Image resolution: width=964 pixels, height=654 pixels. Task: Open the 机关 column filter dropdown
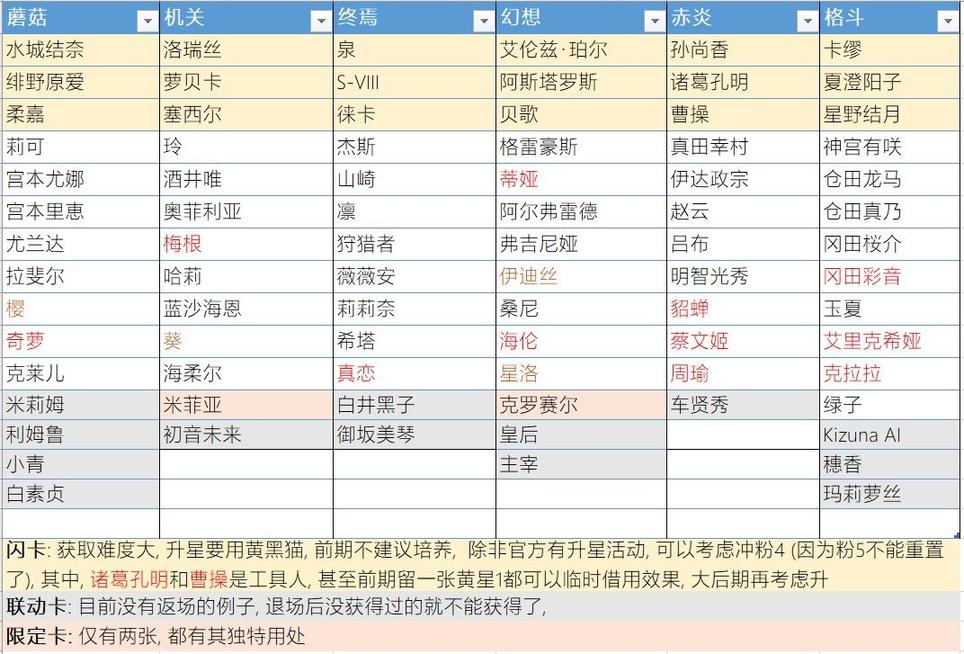tap(321, 22)
